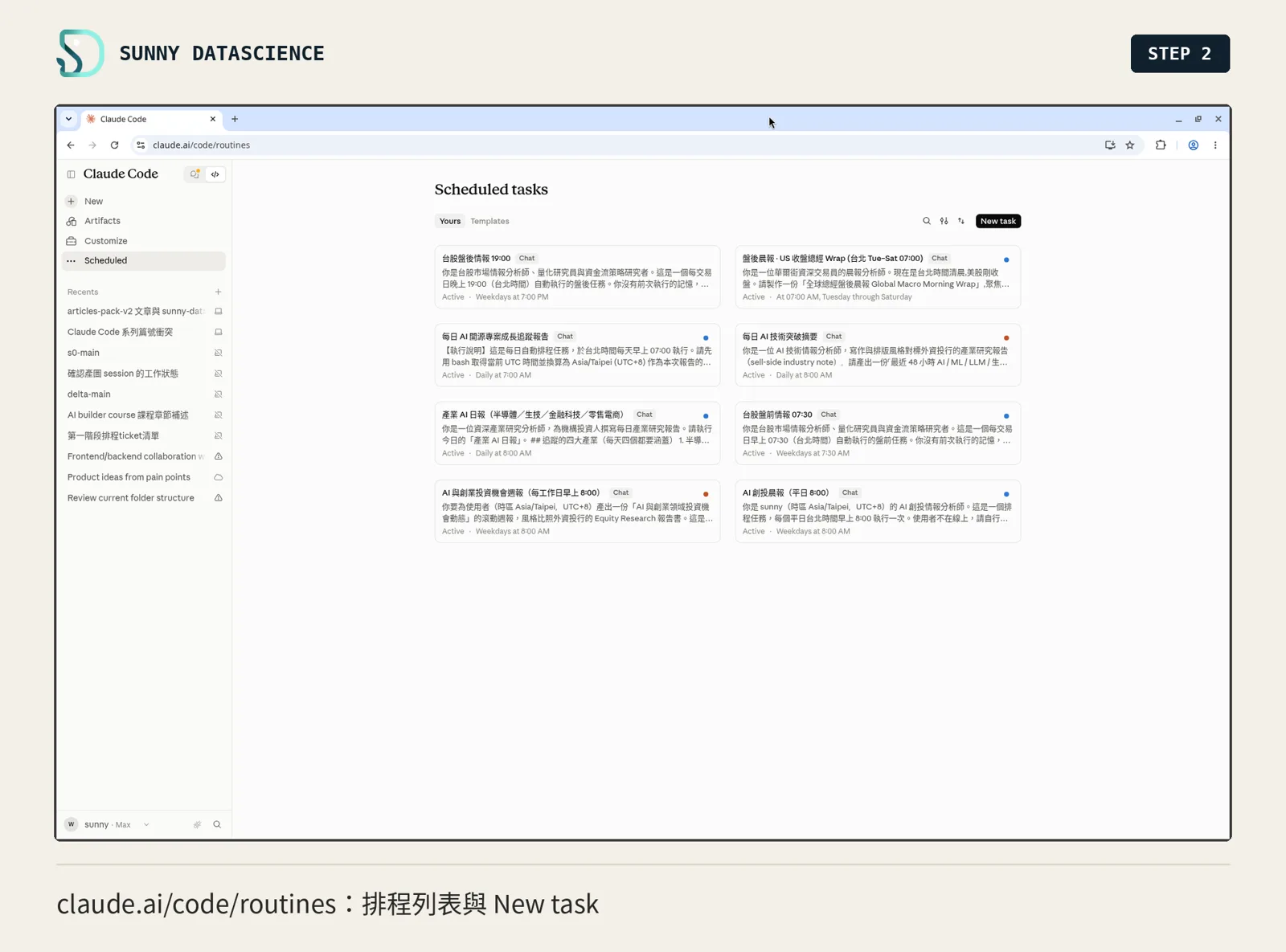Reload the page in browser
The height and width of the screenshot is (952, 1286).
pos(114,145)
